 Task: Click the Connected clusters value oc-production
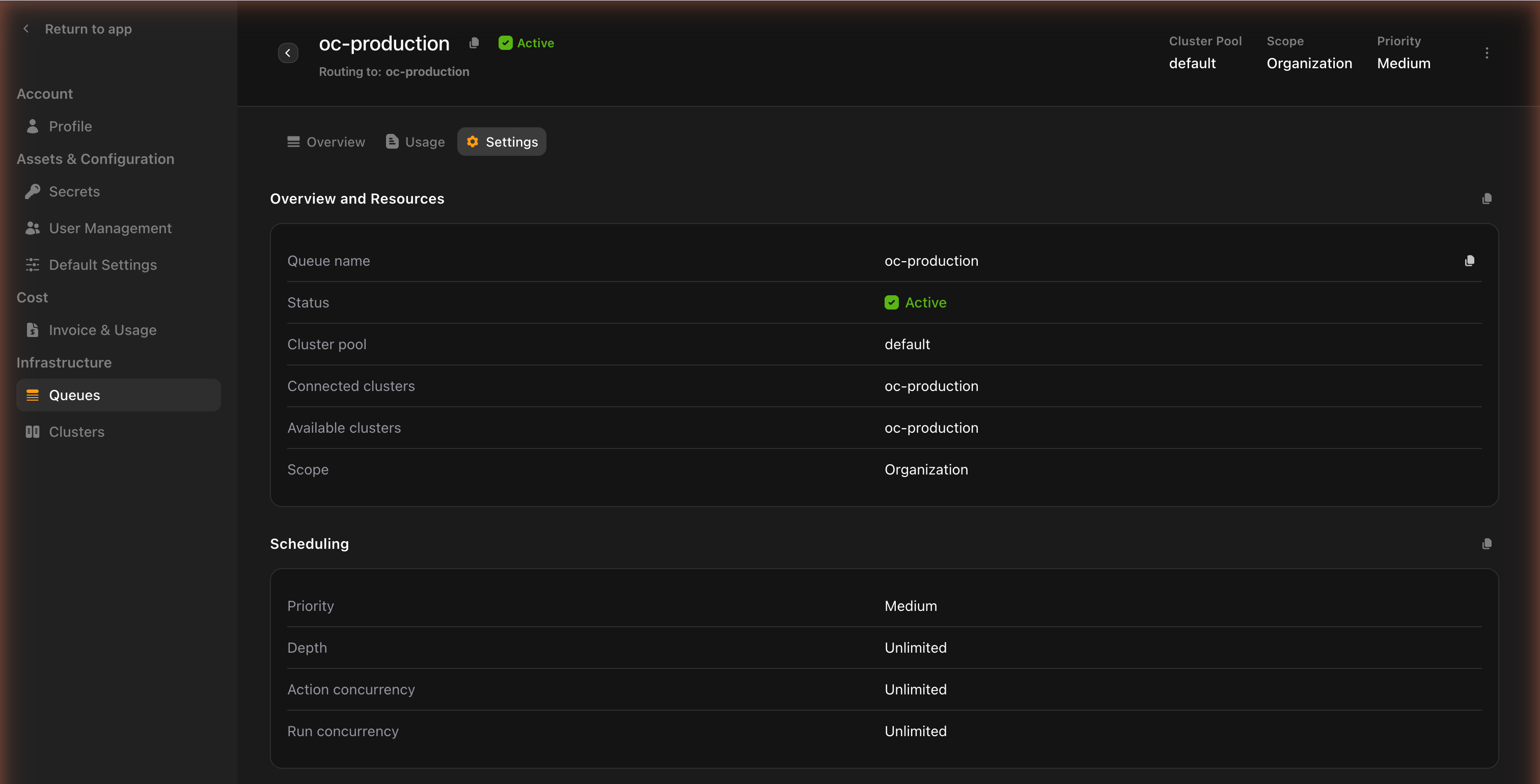point(931,386)
